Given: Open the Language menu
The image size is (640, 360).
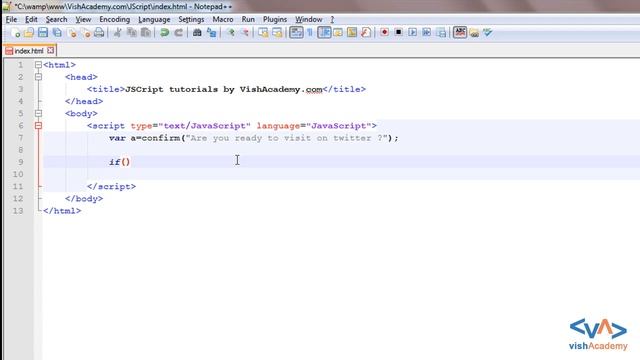Looking at the screenshot, I should click(x=154, y=20).
